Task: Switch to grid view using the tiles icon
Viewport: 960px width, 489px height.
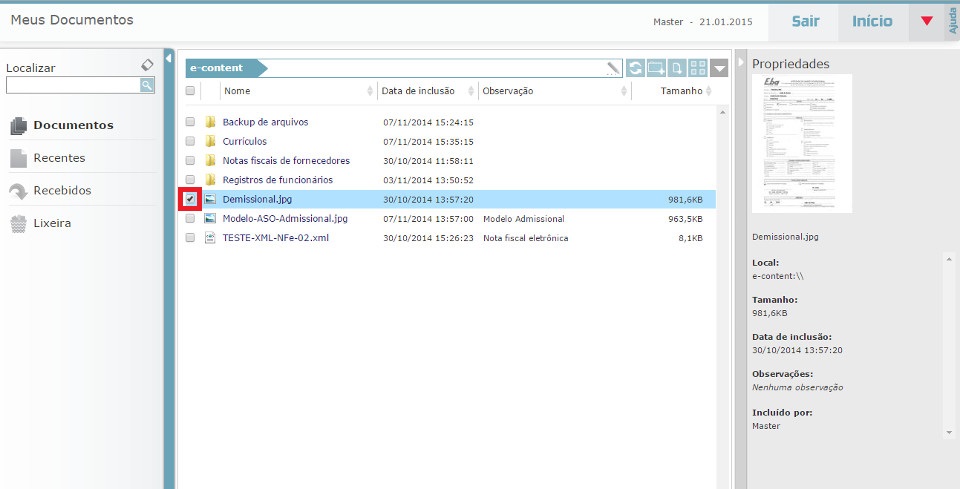Action: 698,68
